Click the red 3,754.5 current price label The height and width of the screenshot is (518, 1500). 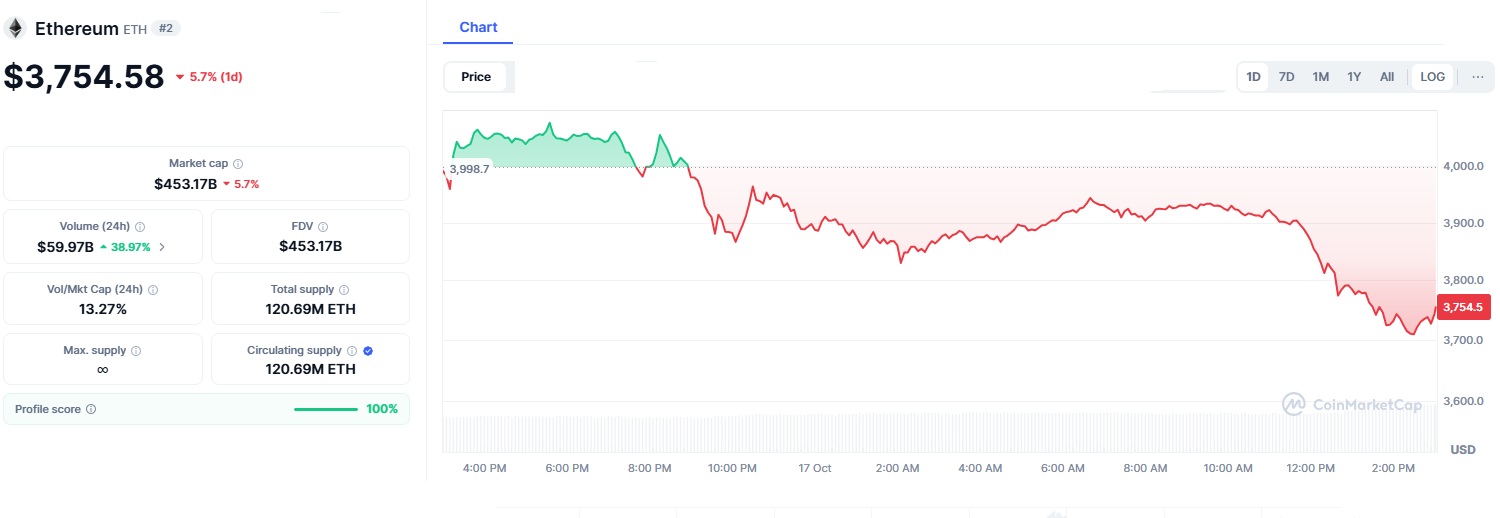1463,307
